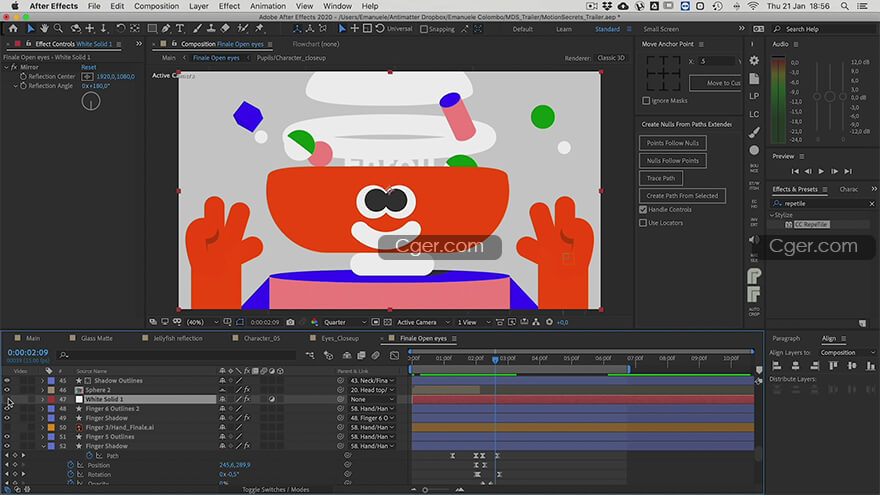Click the orange label color of layer 50
Image resolution: width=880 pixels, height=495 pixels.
(51, 428)
